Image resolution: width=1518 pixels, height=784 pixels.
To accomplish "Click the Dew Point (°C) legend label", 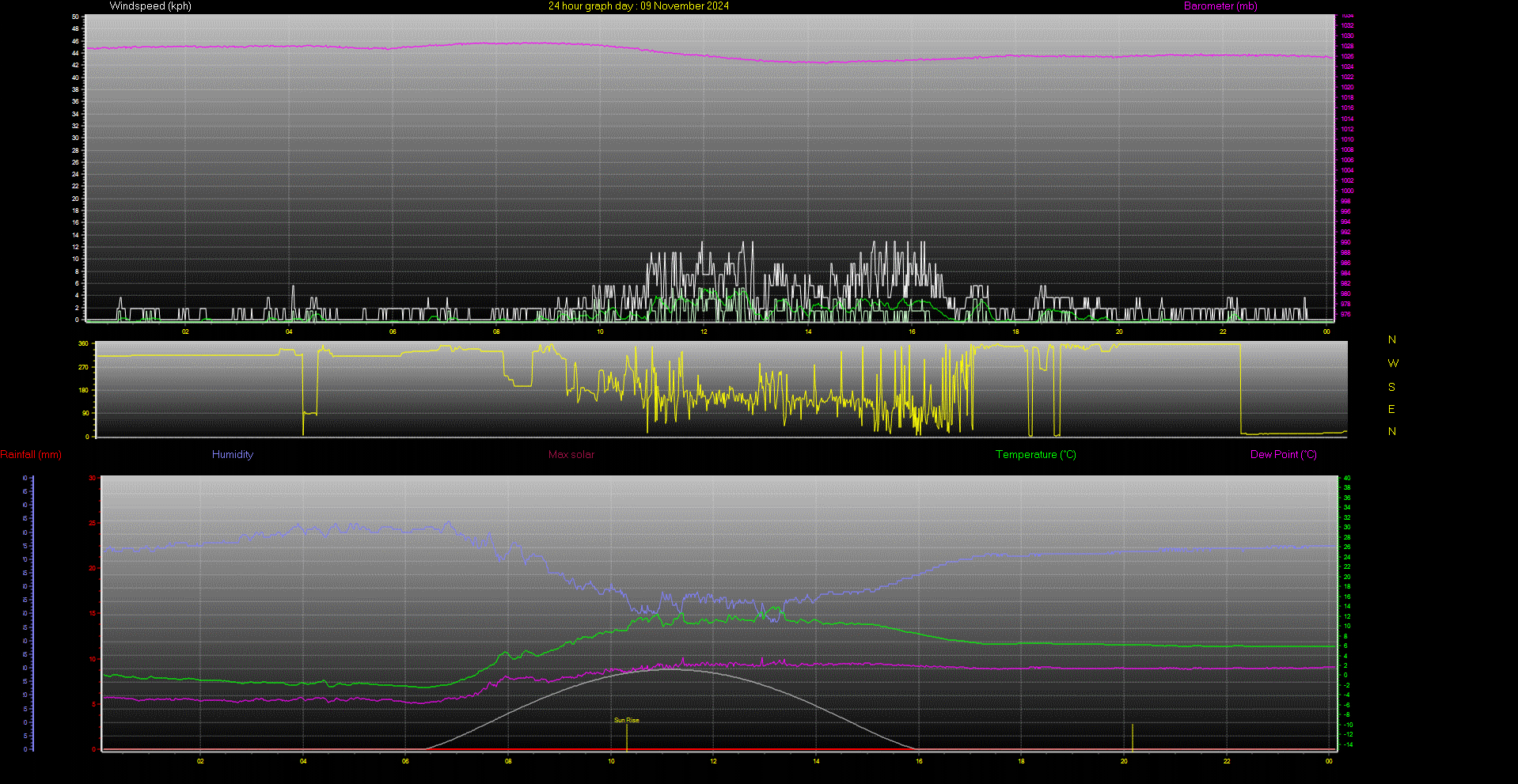I will click(x=1284, y=455).
